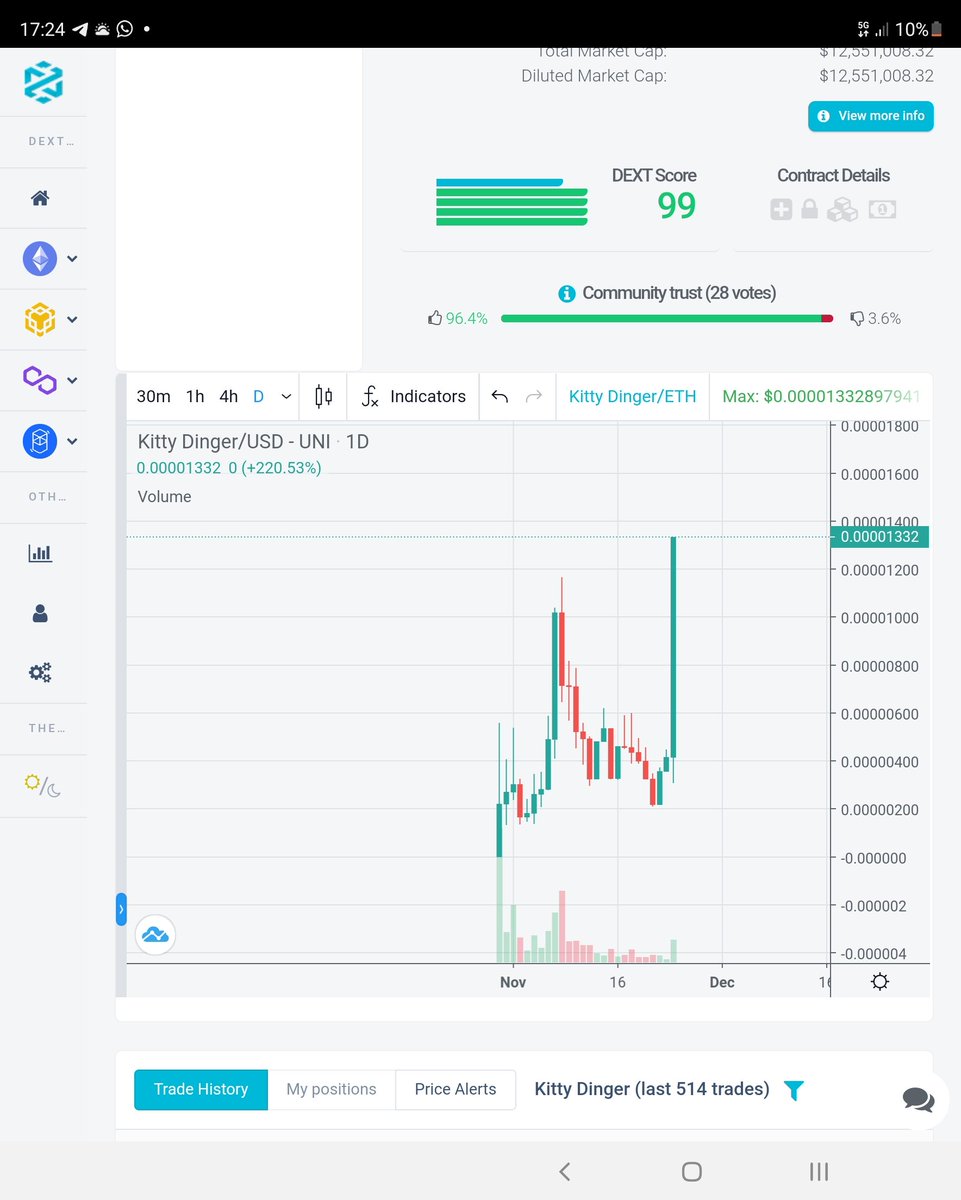Screen dimensions: 961x1200
Task: Click the Community trust info icon
Action: [x=567, y=294]
